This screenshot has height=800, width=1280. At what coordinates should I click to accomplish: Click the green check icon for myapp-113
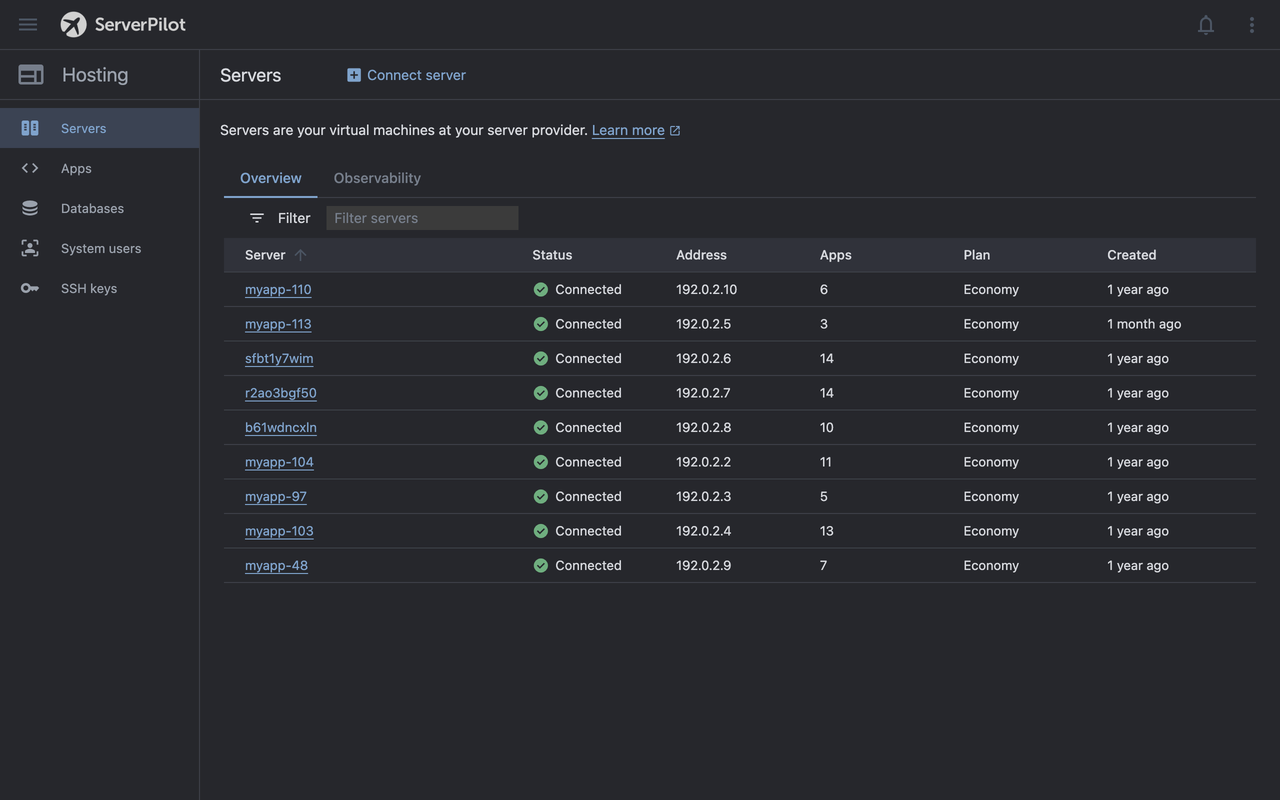541,324
